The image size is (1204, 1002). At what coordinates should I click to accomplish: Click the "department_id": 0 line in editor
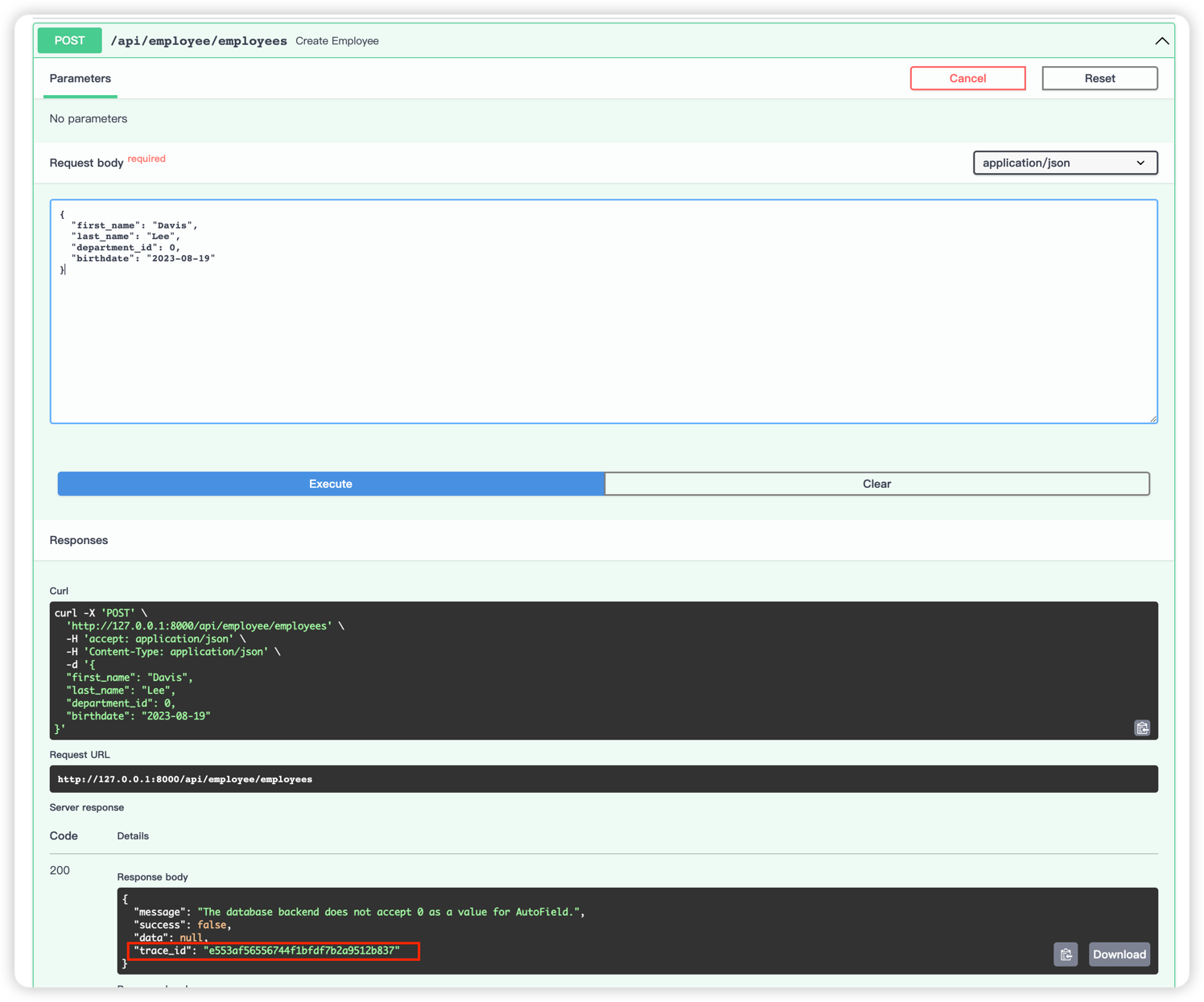126,247
